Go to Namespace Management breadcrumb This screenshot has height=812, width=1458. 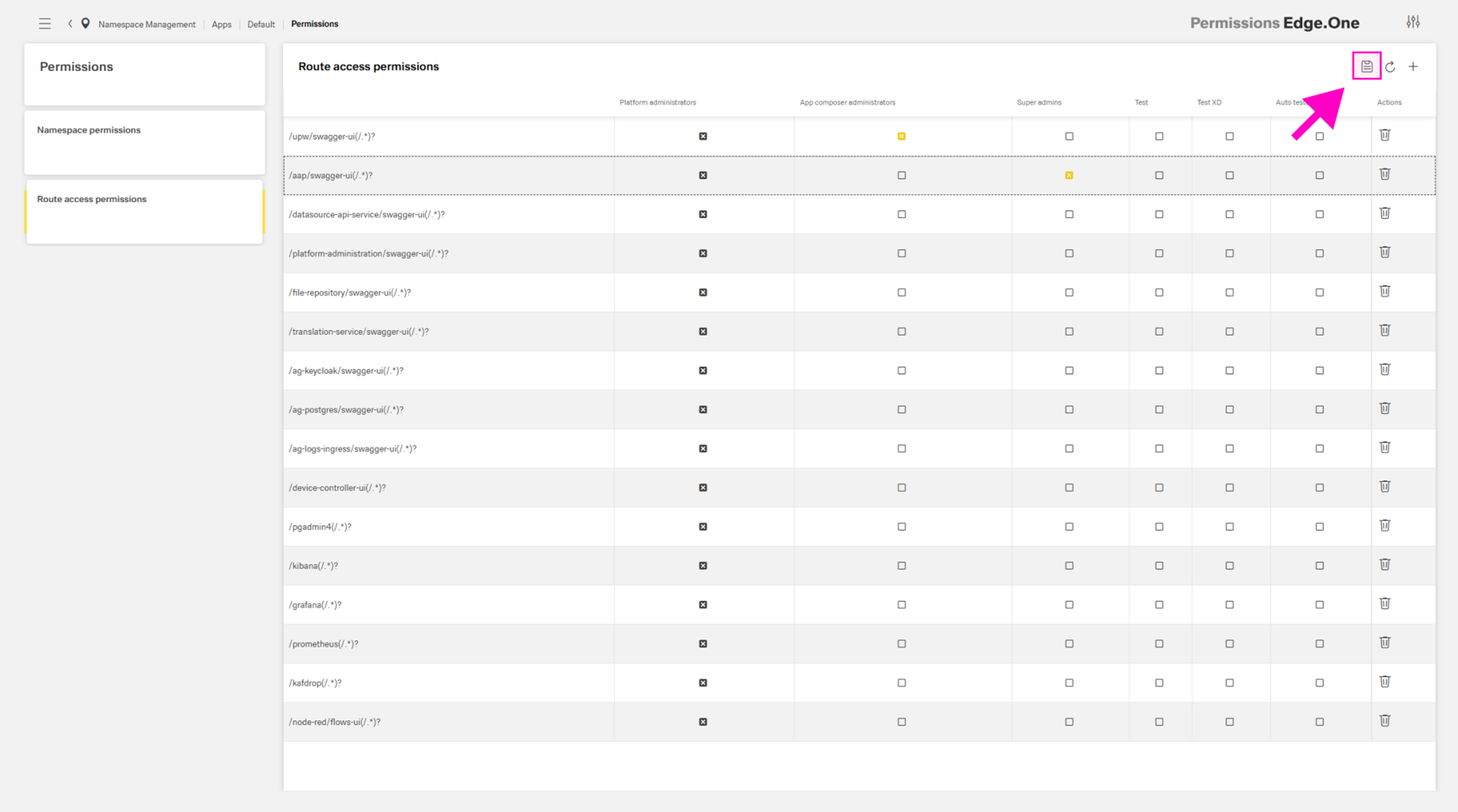click(x=147, y=25)
